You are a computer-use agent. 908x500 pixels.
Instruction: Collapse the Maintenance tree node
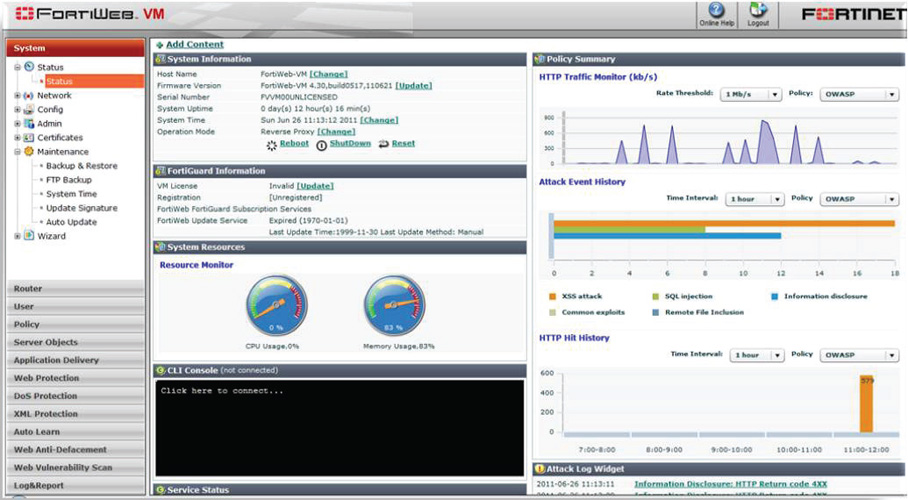point(17,152)
